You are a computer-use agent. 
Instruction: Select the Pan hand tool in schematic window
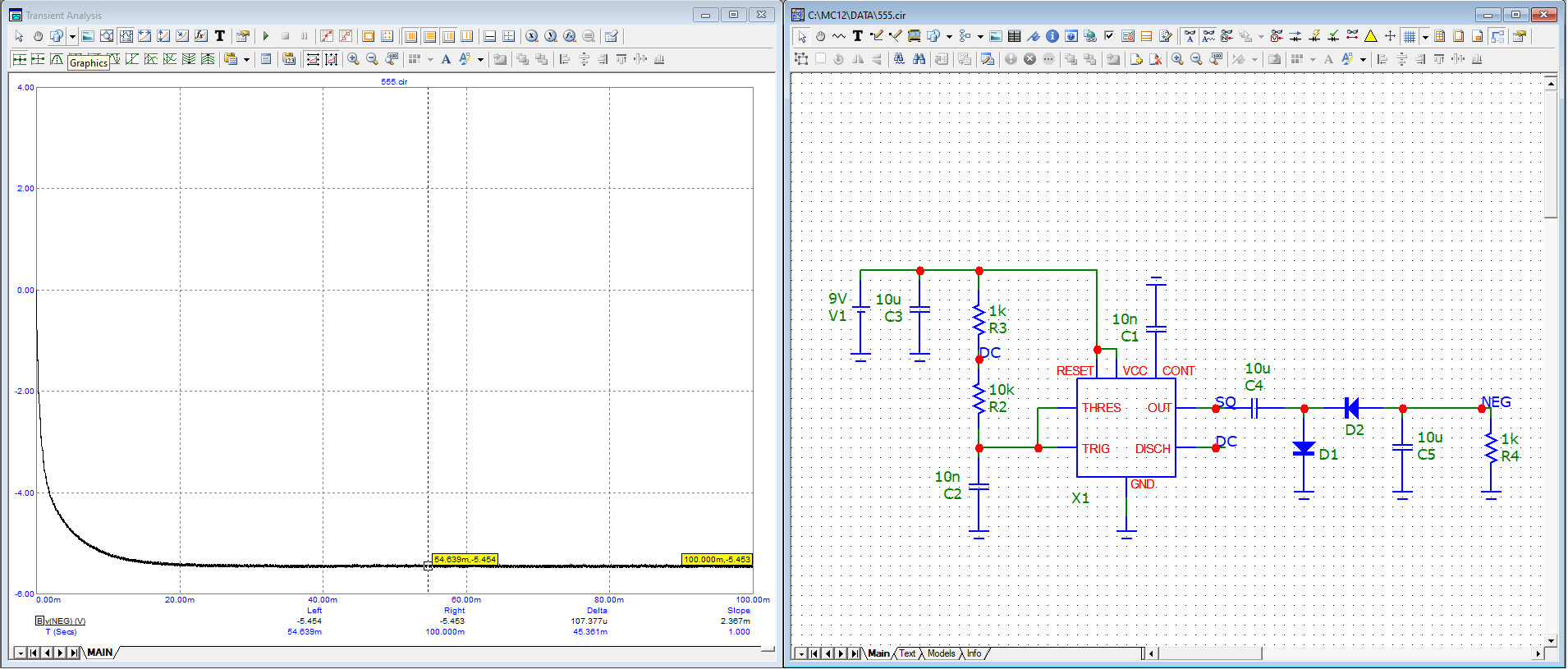(x=820, y=36)
